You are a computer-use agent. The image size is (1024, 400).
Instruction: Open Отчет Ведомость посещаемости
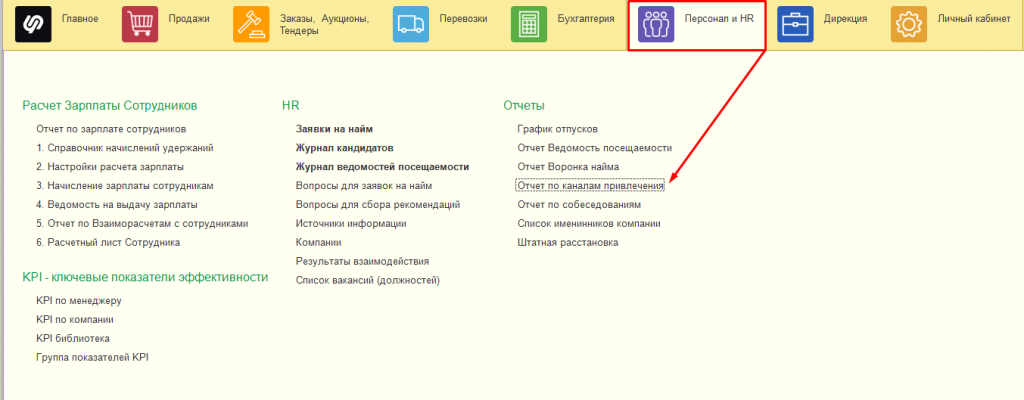594,148
